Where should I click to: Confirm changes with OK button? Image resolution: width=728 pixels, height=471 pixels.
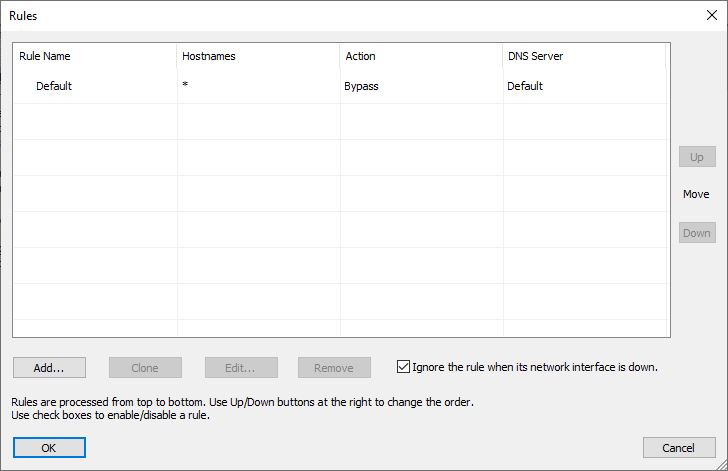[49, 448]
